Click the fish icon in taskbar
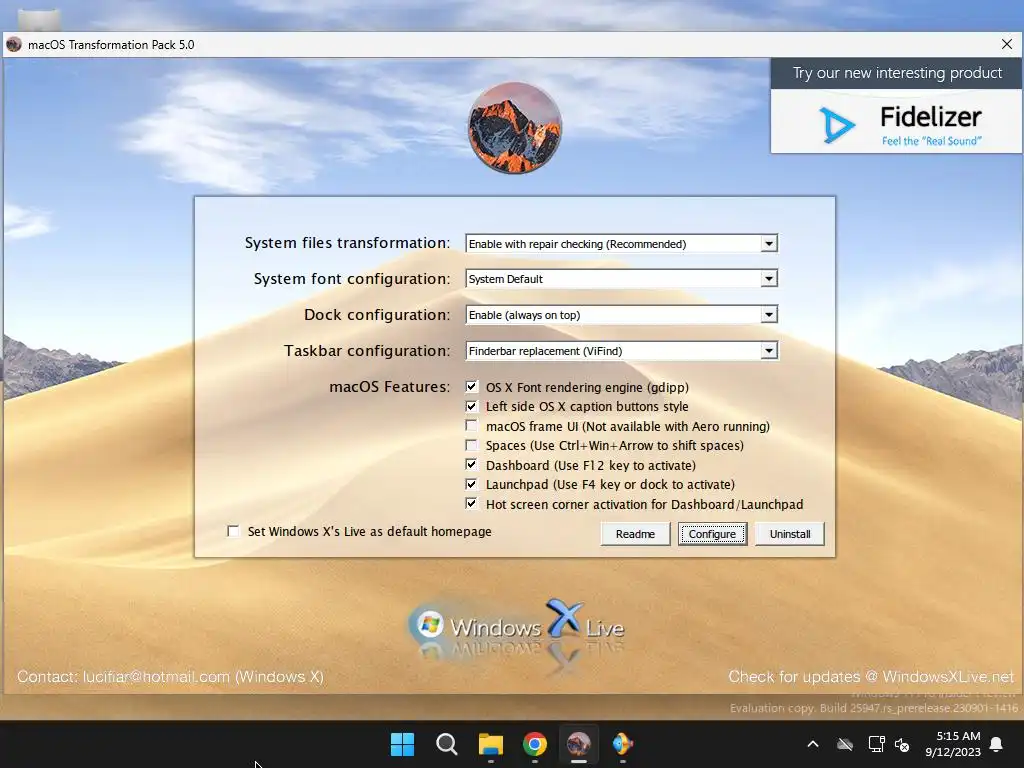The width and height of the screenshot is (1024, 768). point(622,744)
